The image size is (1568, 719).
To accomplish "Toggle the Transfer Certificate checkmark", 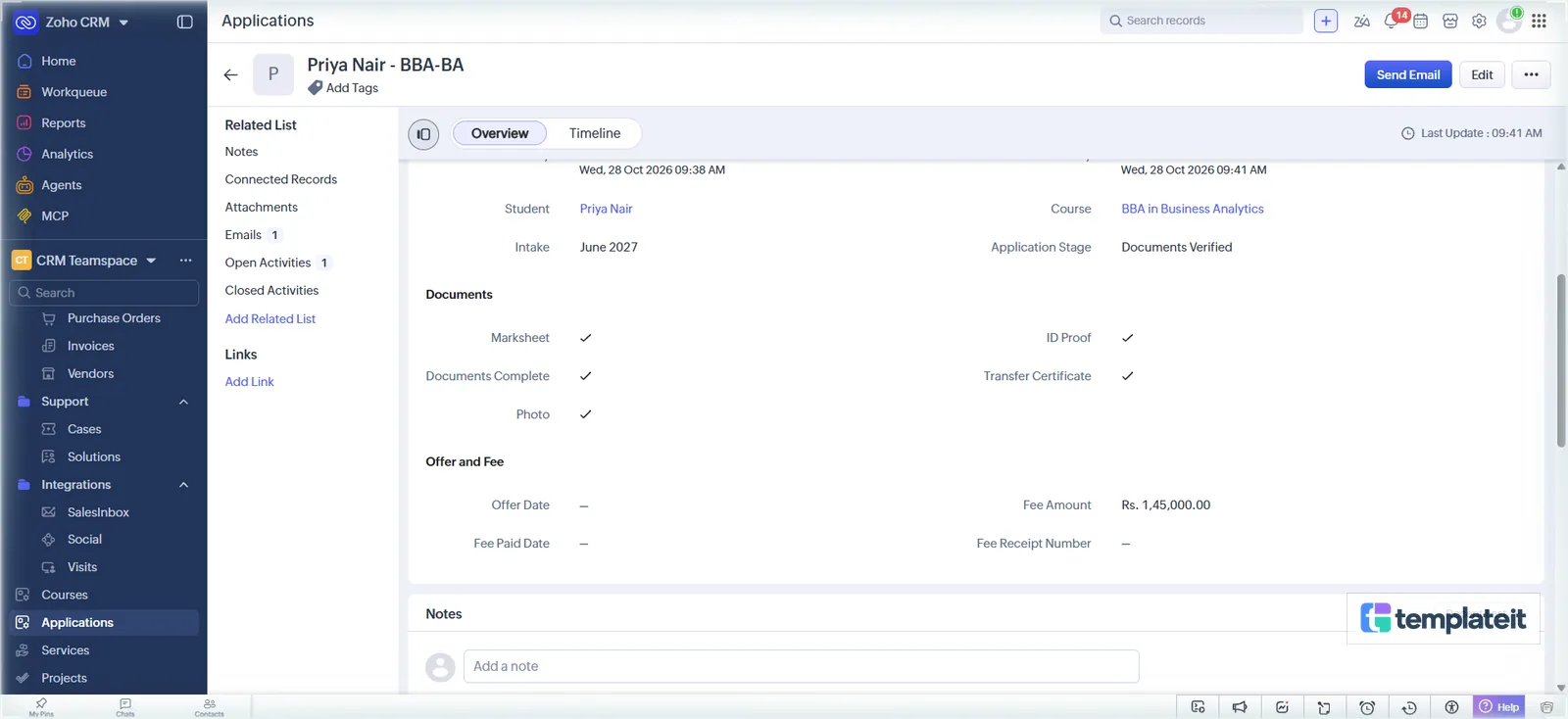I will click(1127, 376).
